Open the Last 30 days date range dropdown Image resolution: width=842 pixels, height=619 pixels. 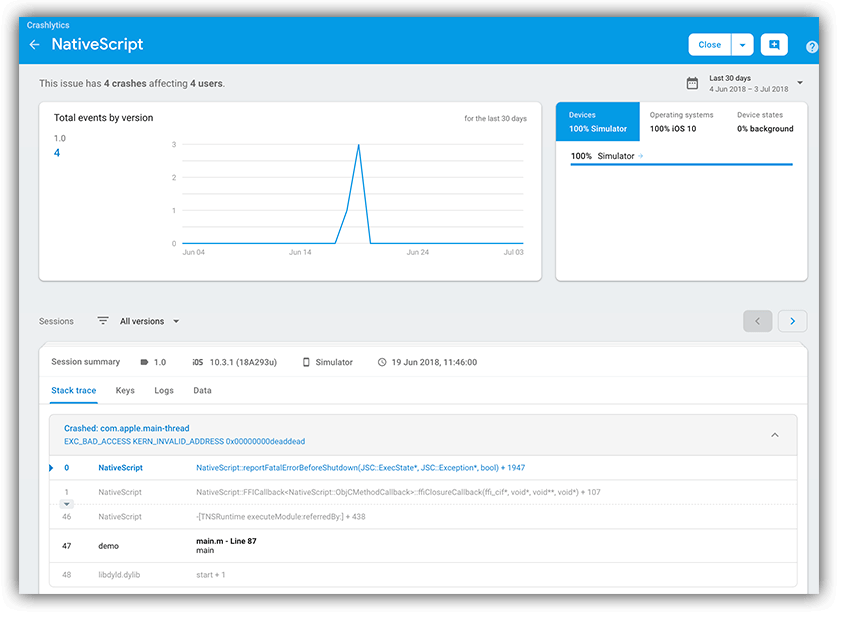tap(797, 82)
